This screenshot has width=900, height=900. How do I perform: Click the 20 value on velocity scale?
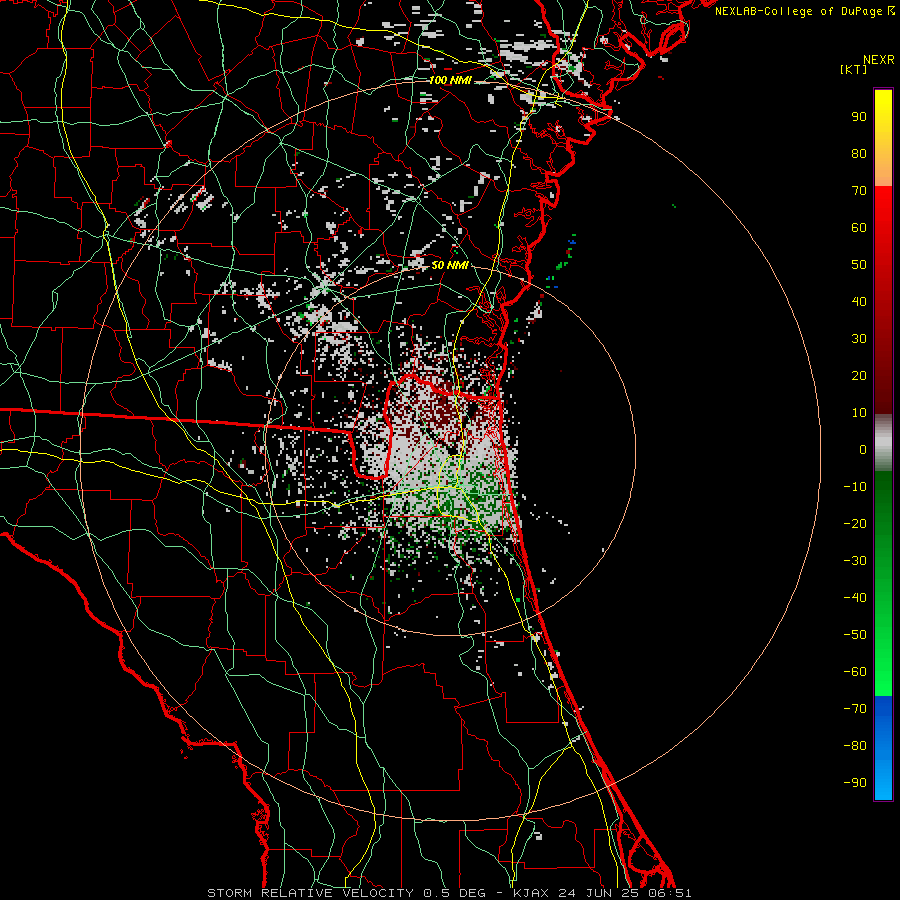click(x=859, y=376)
